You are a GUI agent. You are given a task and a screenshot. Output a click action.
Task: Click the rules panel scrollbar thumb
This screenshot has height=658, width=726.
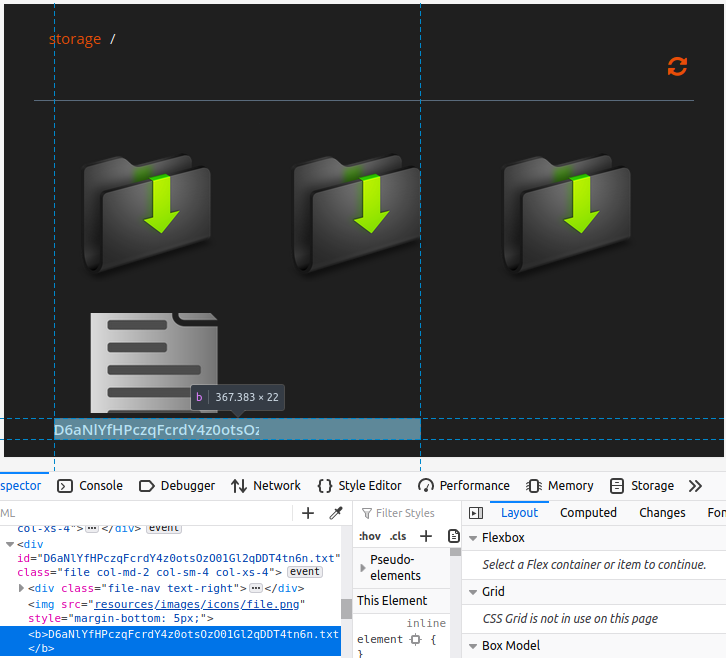[455, 552]
